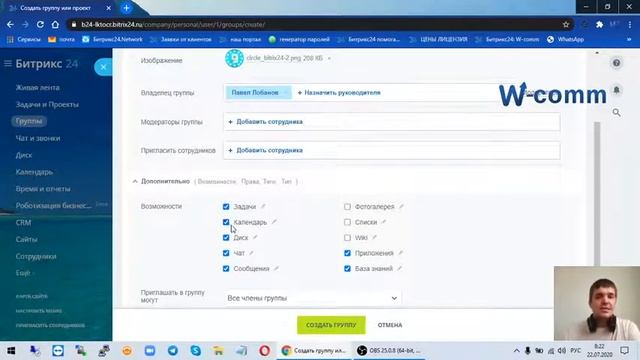Click the group image thumbnail
Image resolution: width=640 pixels, height=360 pixels.
pos(234,58)
